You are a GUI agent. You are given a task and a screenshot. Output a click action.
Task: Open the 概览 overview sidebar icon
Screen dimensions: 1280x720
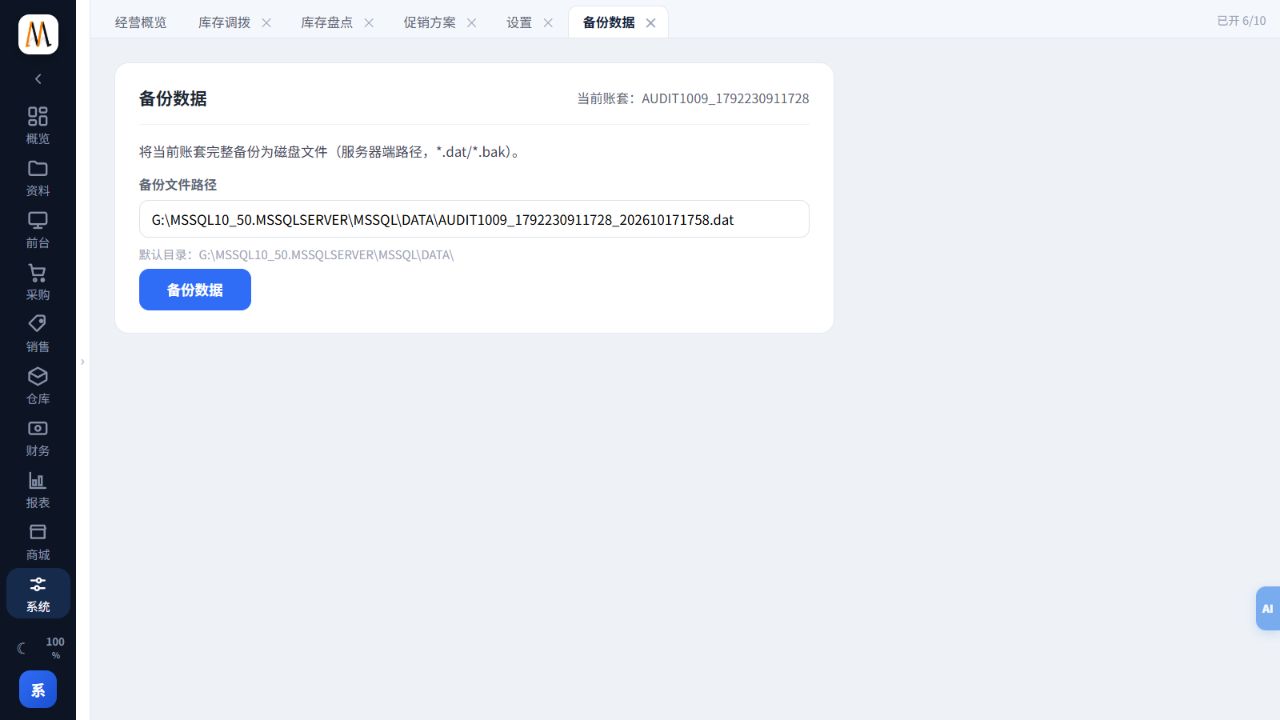point(38,125)
